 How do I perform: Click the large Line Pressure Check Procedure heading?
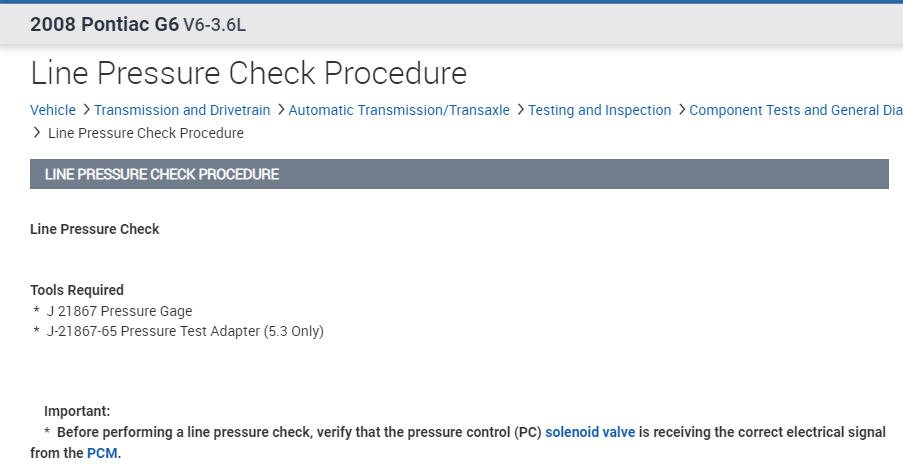point(249,73)
